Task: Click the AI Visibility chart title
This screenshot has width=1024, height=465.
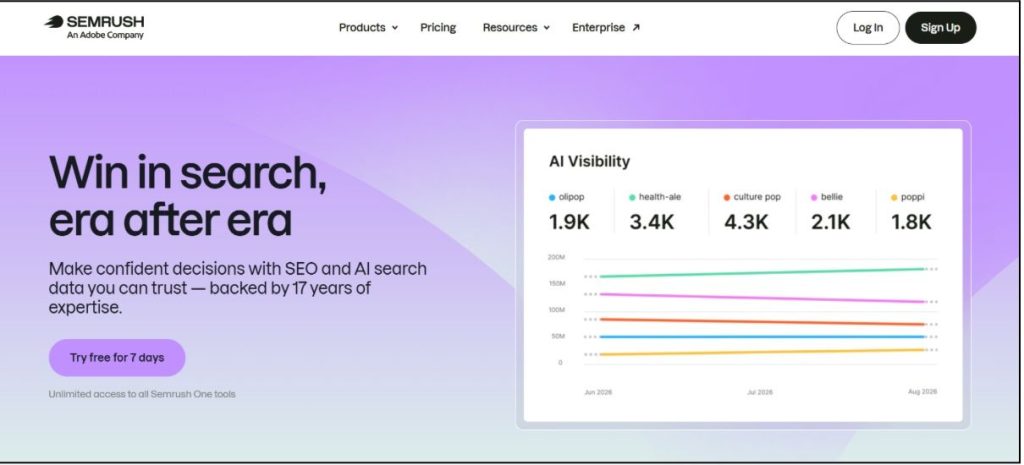Action: (590, 161)
